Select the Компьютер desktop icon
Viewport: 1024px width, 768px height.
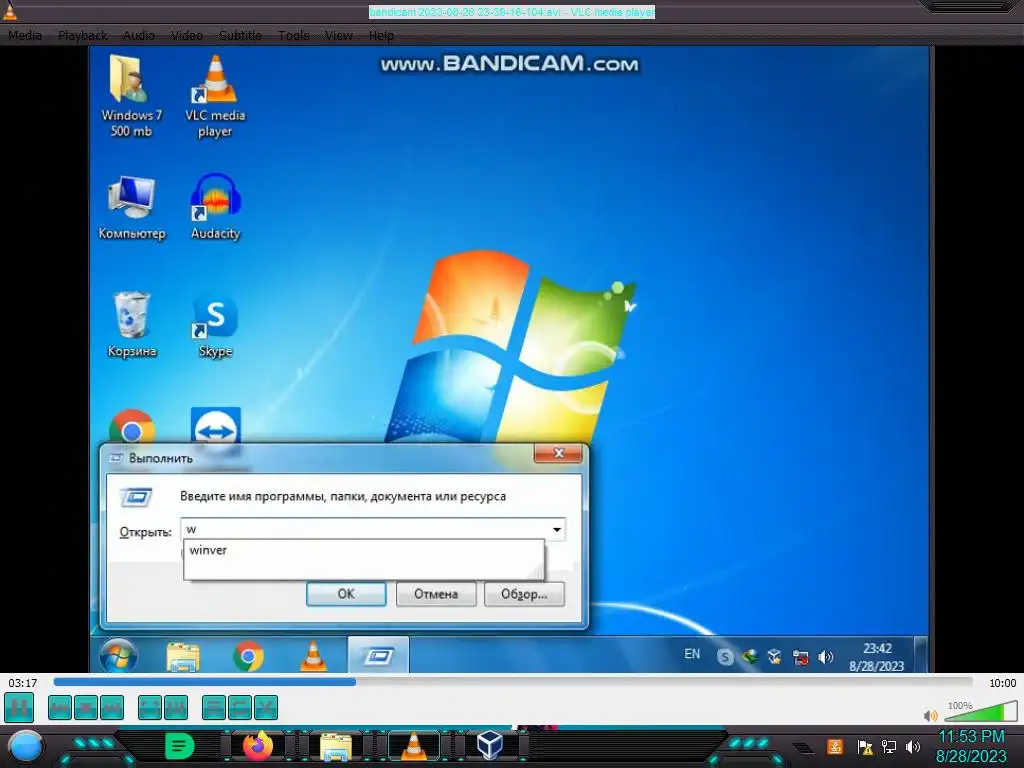131,208
